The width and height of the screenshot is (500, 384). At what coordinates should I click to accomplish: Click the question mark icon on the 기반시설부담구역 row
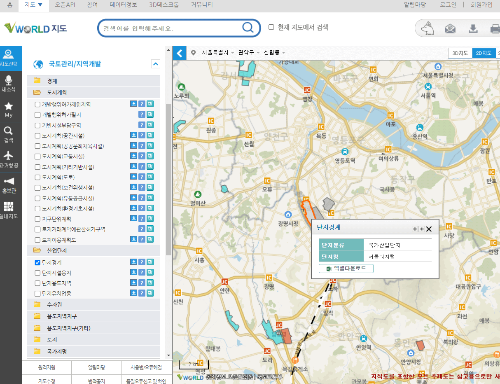pos(142,125)
